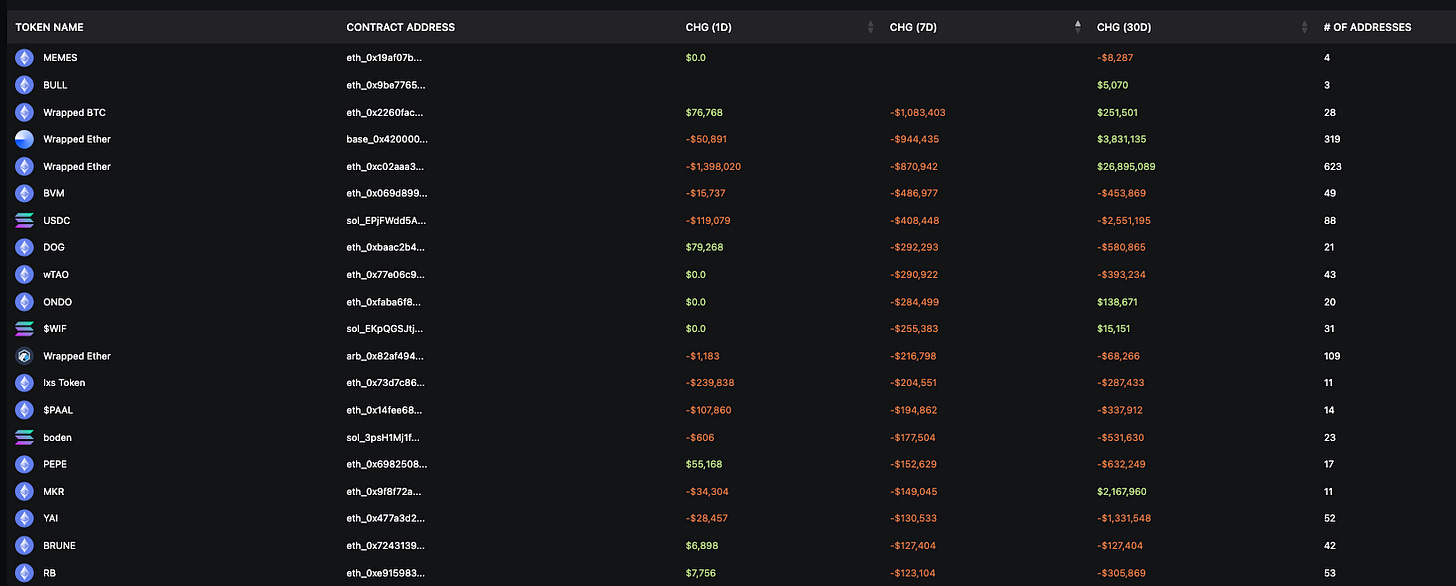The height and width of the screenshot is (586, 1456).
Task: Click the YAI token Ethereum icon
Action: click(x=24, y=519)
